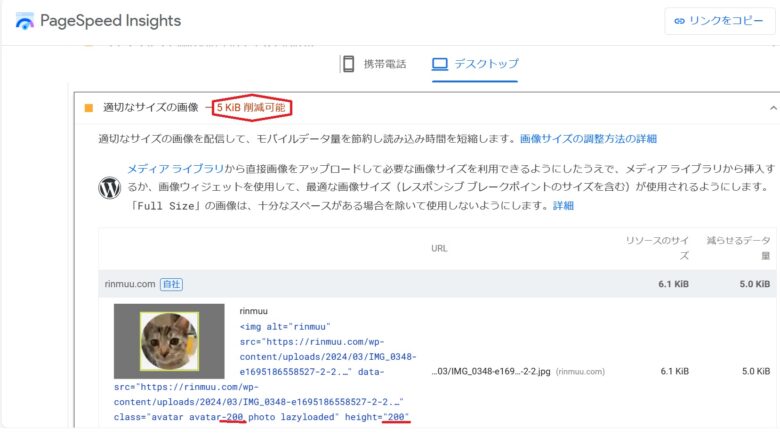The image size is (780, 437).
Task: Click the orange square audit status icon
Action: pos(88,107)
